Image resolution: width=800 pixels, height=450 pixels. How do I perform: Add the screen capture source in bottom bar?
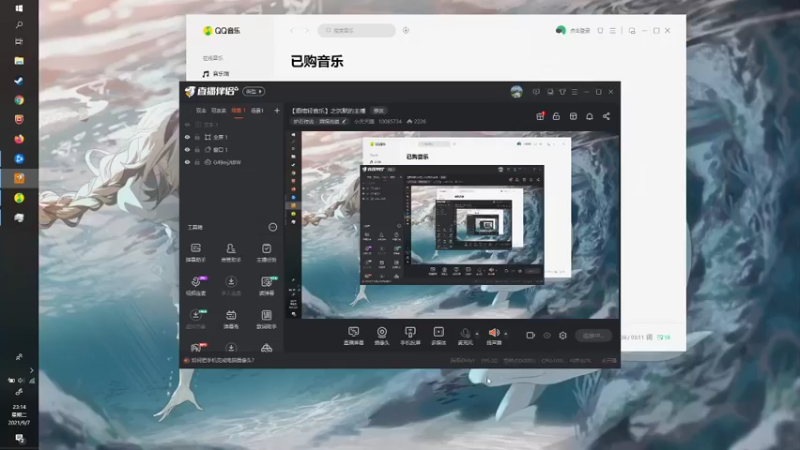point(353,336)
